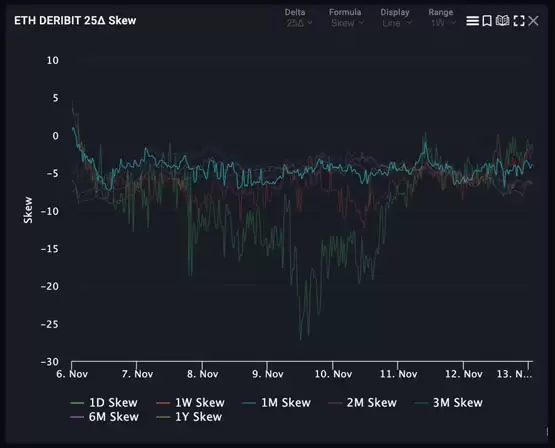
Task: Open the book documentation icon
Action: (502, 21)
